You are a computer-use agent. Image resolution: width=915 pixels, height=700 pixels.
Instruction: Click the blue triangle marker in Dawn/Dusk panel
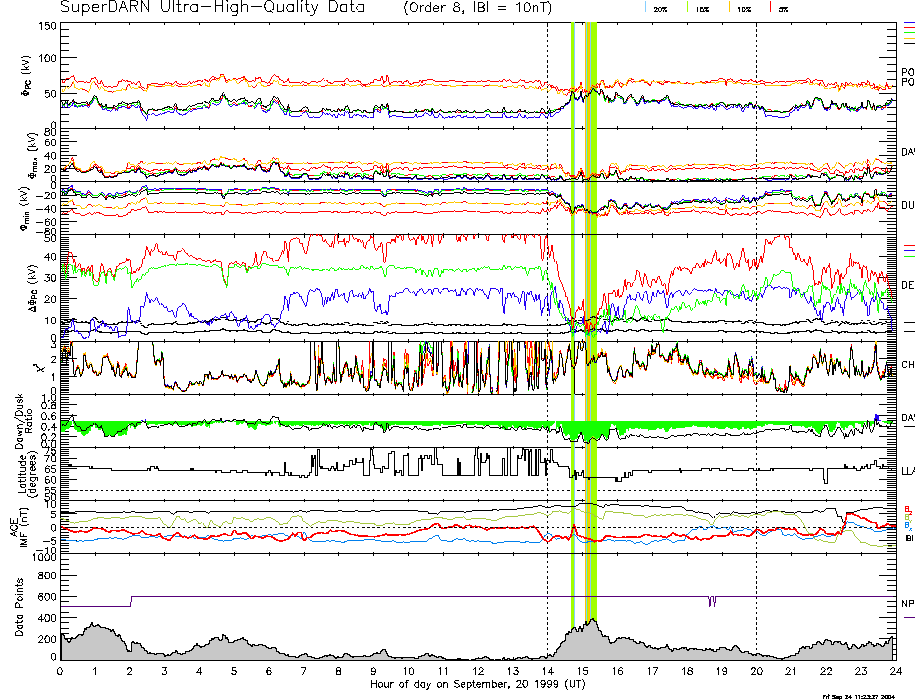876,417
